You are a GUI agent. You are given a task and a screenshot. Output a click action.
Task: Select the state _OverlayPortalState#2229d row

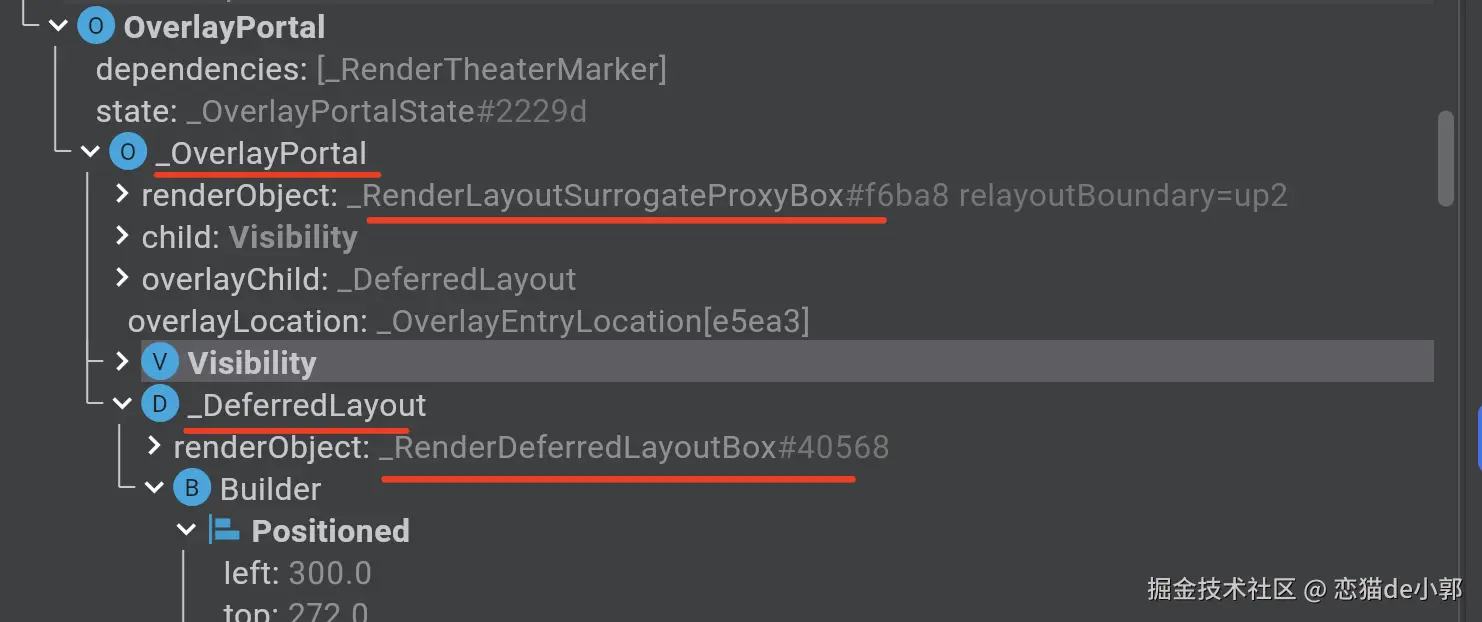pos(340,111)
